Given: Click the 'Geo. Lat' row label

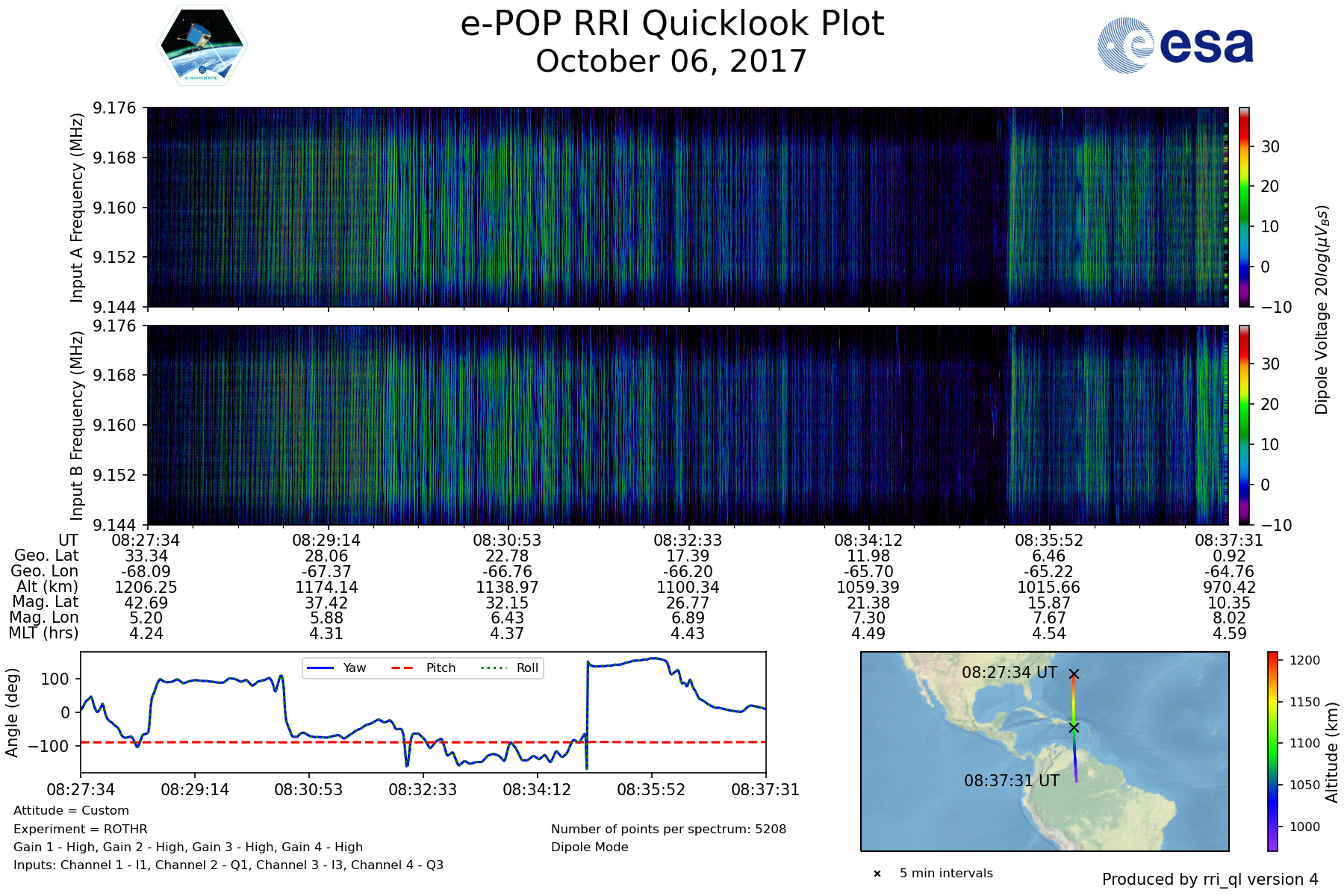Looking at the screenshot, I should (x=46, y=556).
